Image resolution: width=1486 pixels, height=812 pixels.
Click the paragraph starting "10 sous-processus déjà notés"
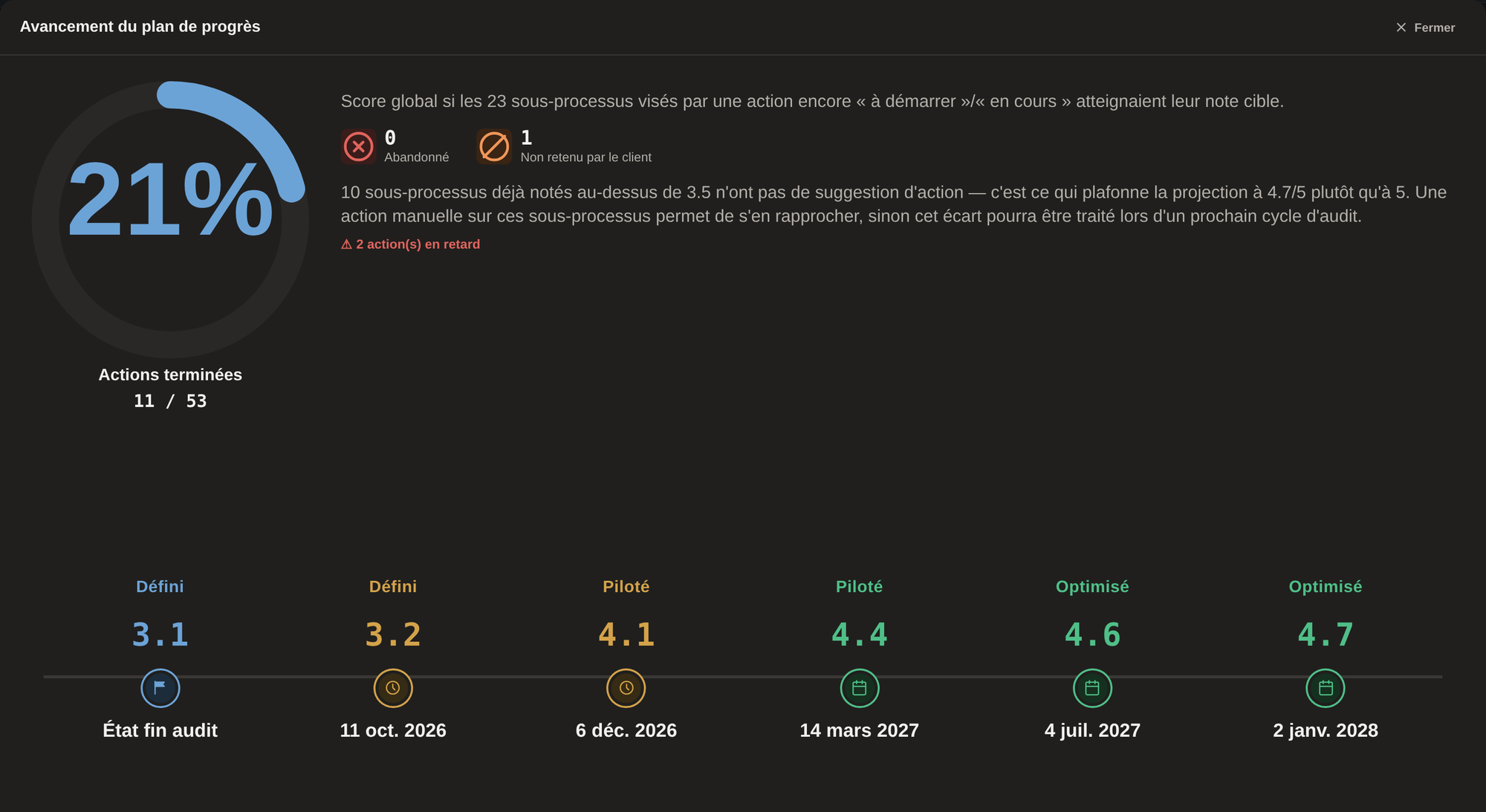[x=894, y=204]
